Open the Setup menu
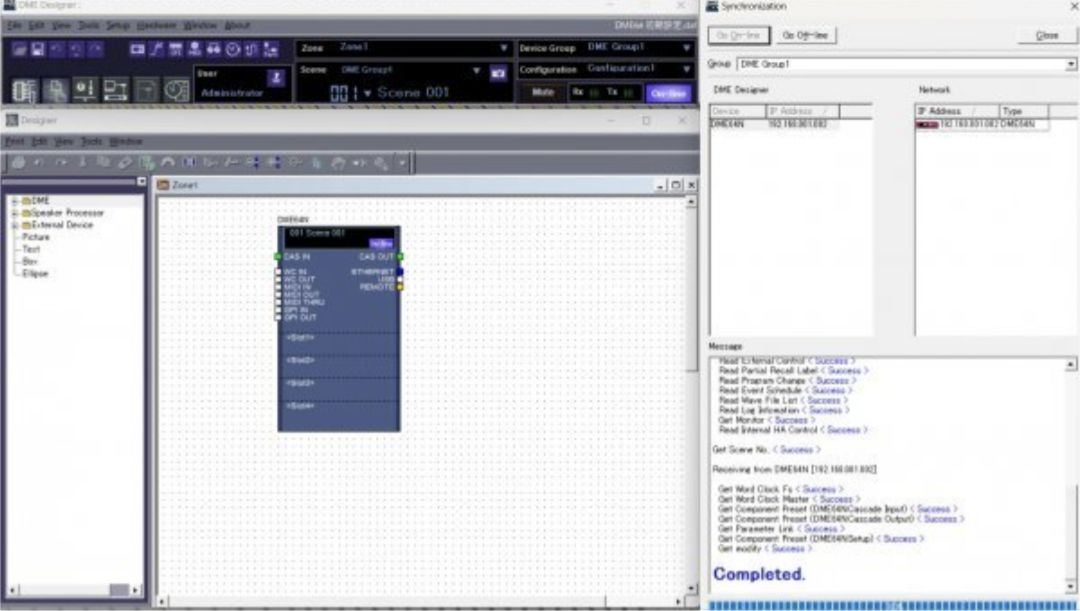1080x611 pixels. pos(118,25)
